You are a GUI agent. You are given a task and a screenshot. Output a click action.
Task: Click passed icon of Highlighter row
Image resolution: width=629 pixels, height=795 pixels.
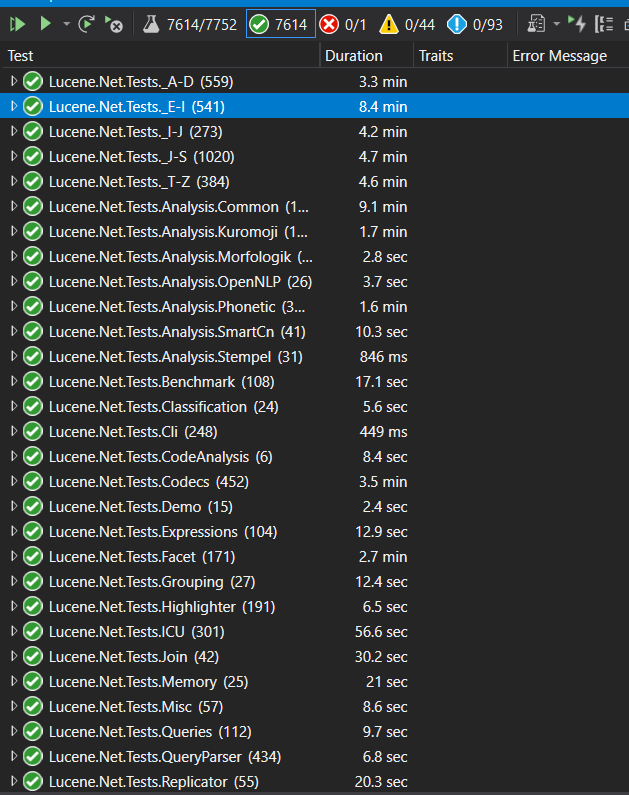tap(33, 607)
